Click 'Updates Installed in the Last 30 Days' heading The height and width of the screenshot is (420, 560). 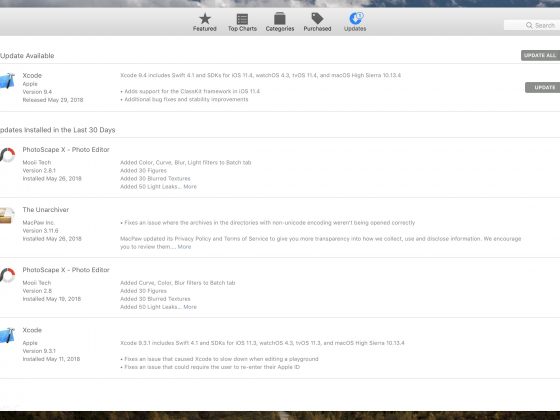coord(58,130)
